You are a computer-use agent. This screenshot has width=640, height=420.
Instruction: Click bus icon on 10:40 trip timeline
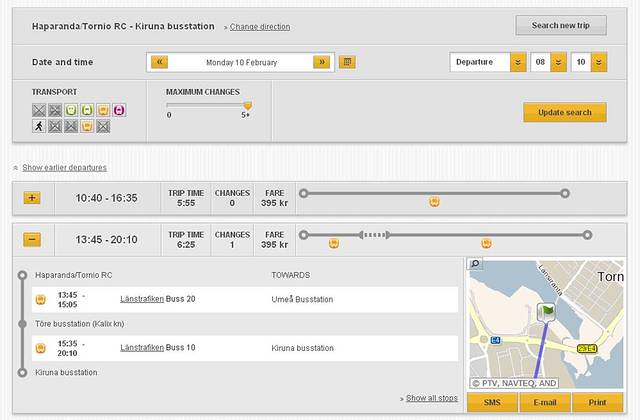point(435,201)
